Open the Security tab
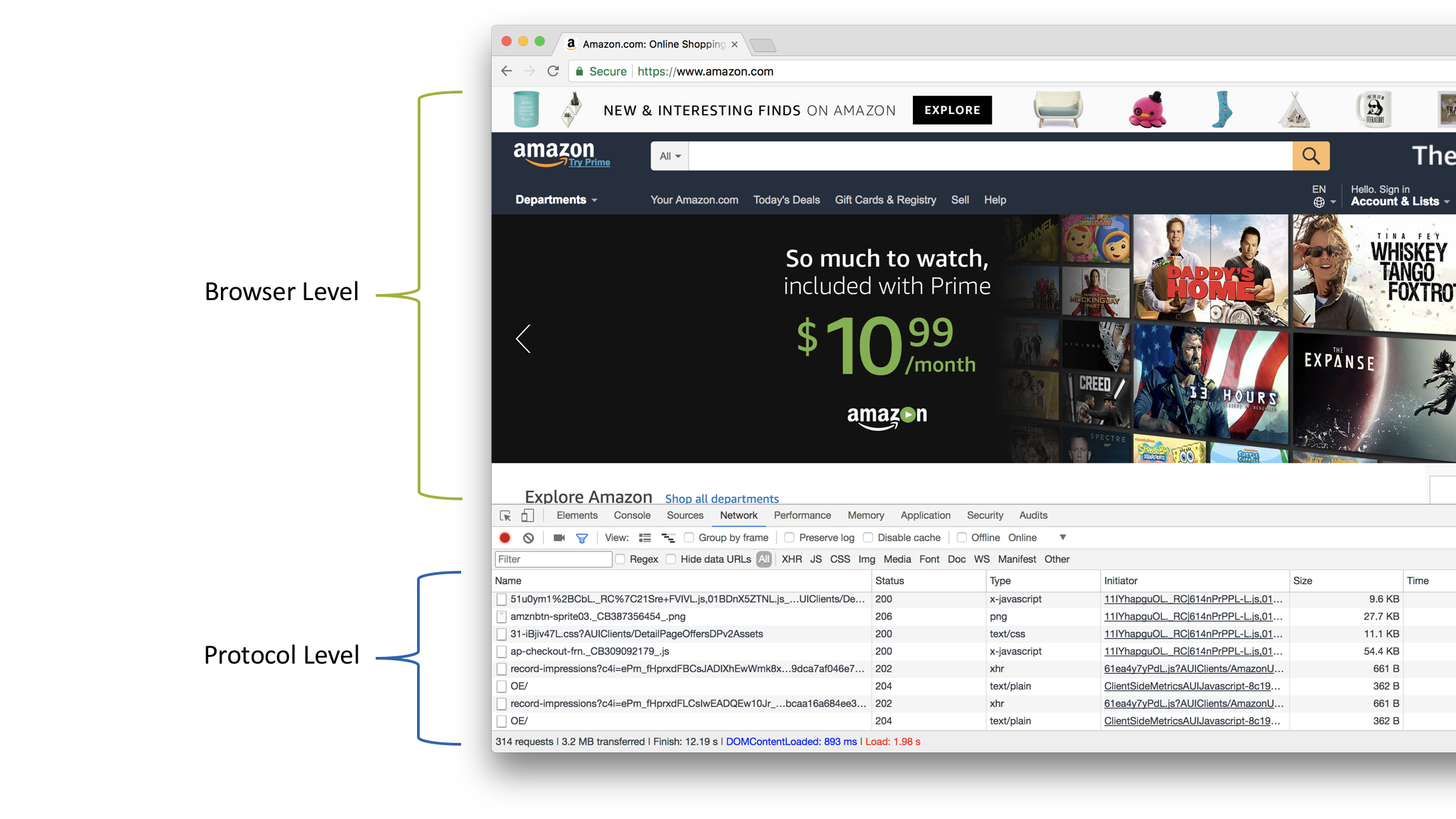Image resolution: width=1456 pixels, height=819 pixels. point(985,516)
